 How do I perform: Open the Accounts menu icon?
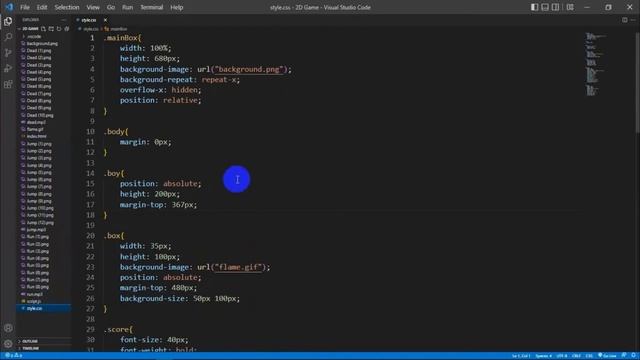[8, 328]
